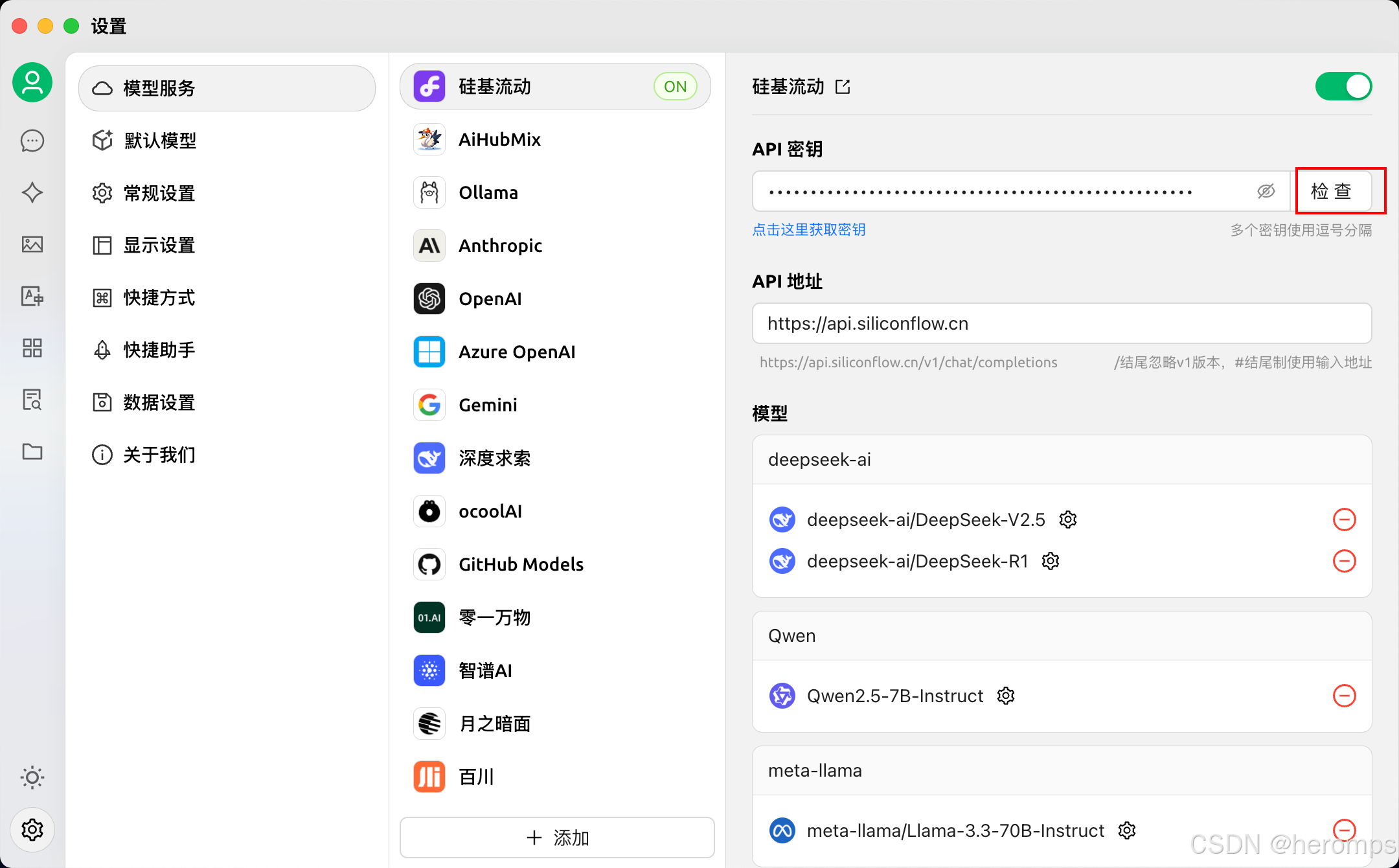Select 默认模型 in settings menu
This screenshot has width=1399, height=868.
click(160, 141)
